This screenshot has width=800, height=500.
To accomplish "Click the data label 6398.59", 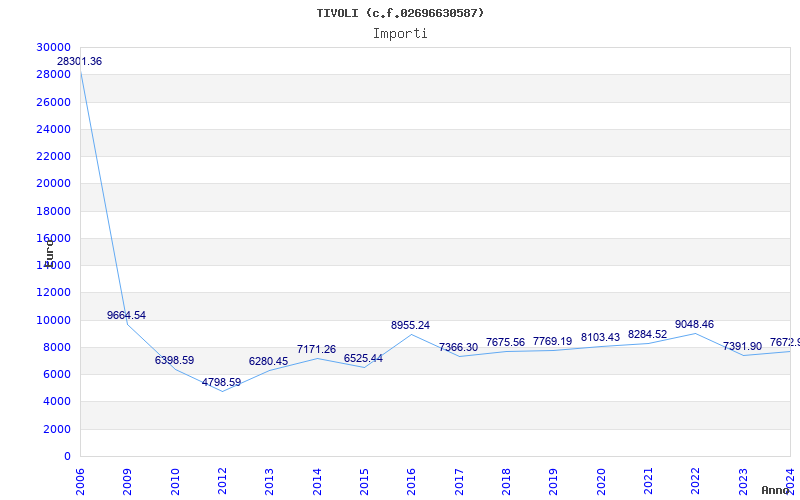I will [x=174, y=360].
